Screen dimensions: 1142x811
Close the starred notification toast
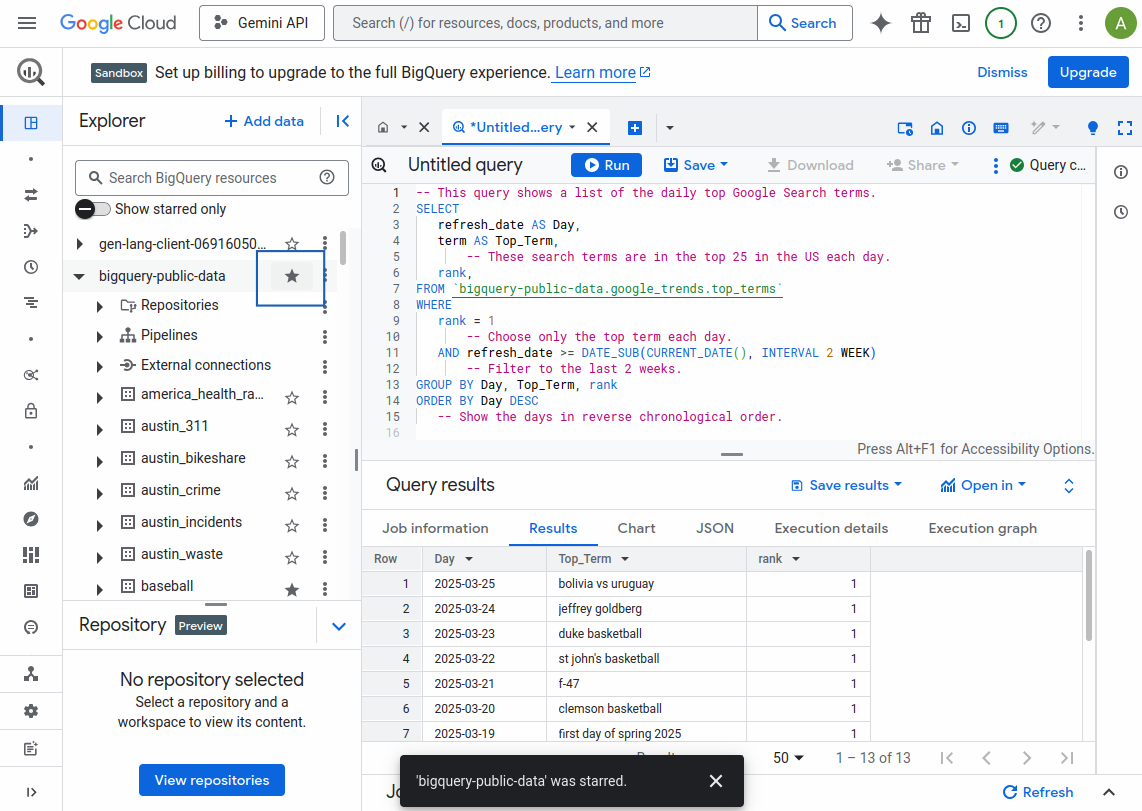[716, 781]
